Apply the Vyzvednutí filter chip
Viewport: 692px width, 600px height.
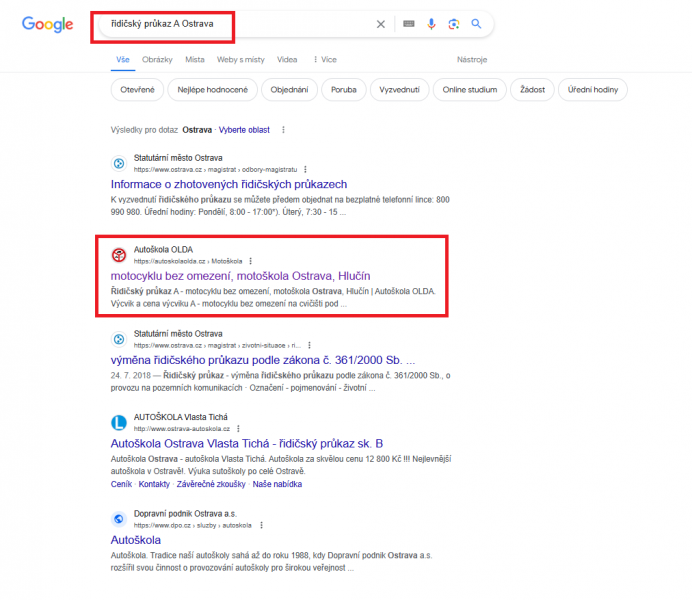coord(399,90)
